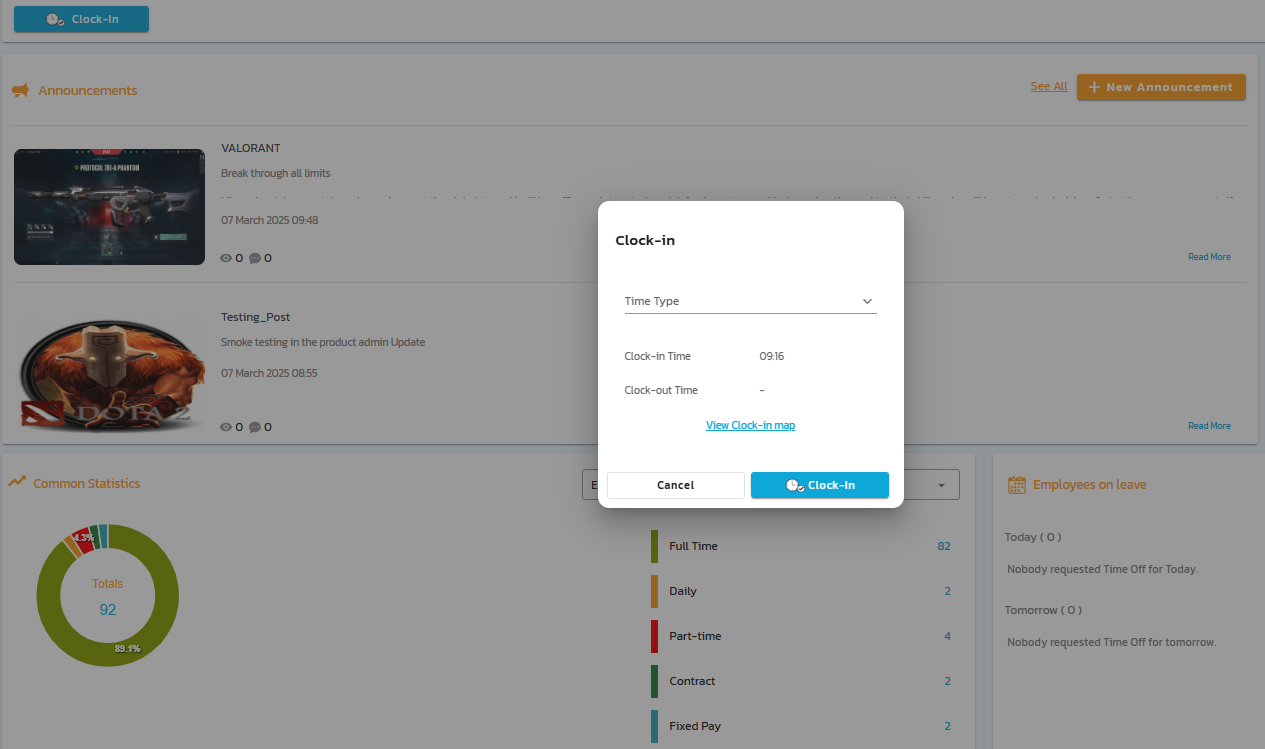
Task: Click the views eye icon under VALORANT post
Action: pos(226,258)
